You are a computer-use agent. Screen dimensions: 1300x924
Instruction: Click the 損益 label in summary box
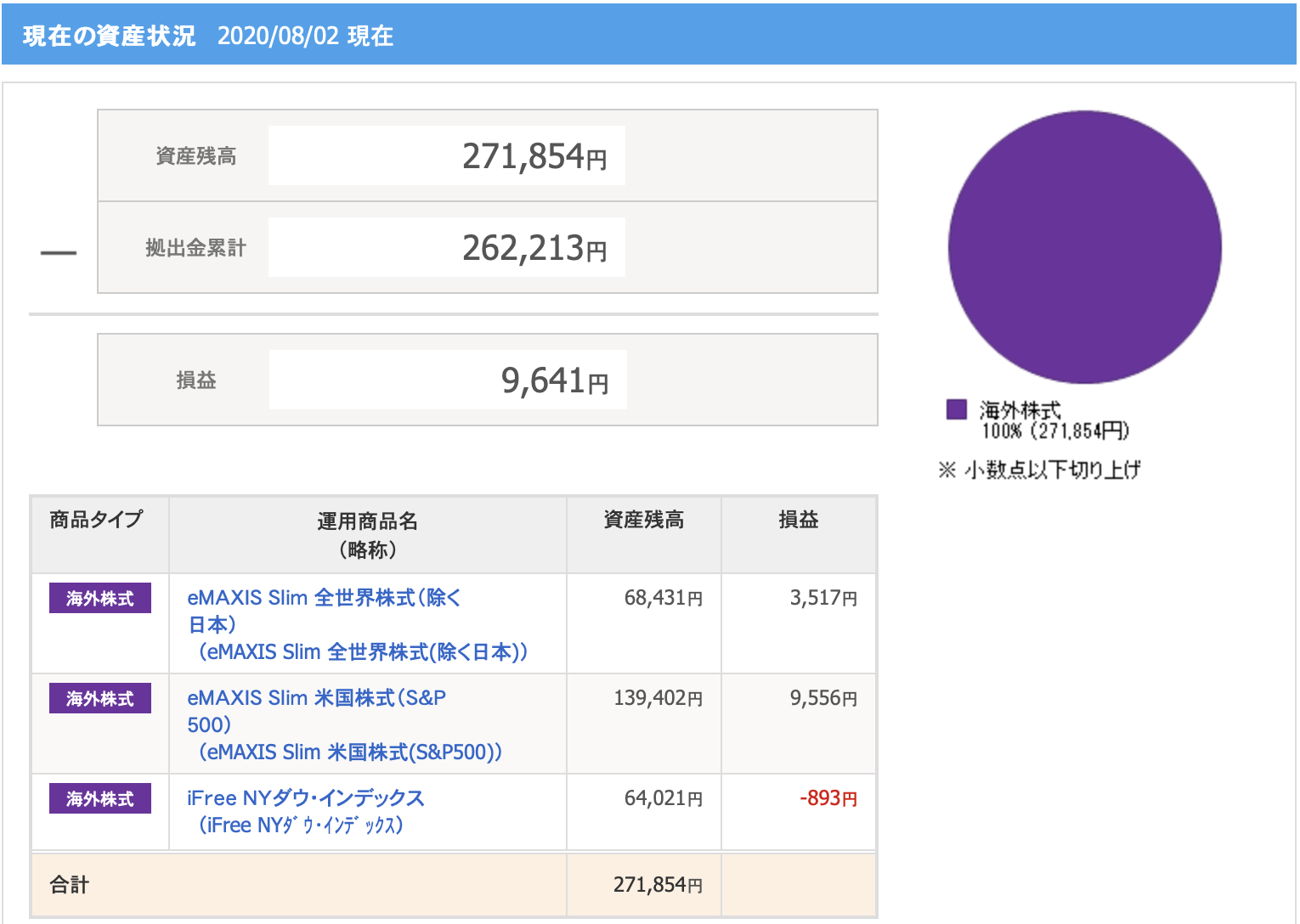196,380
